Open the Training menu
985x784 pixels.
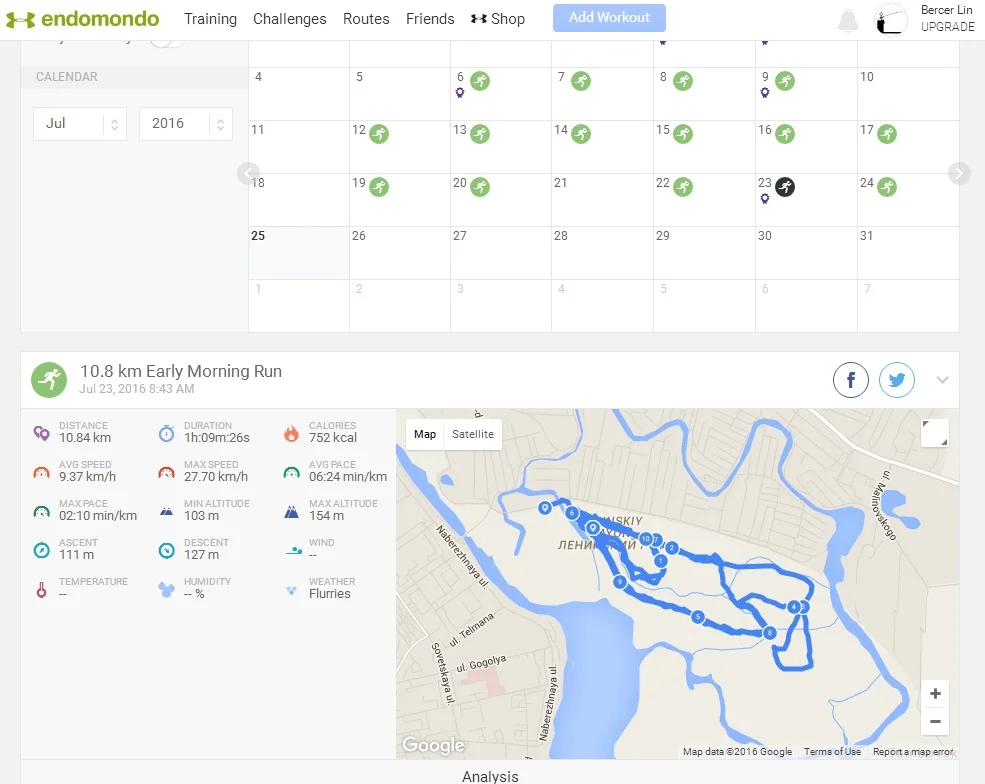210,19
